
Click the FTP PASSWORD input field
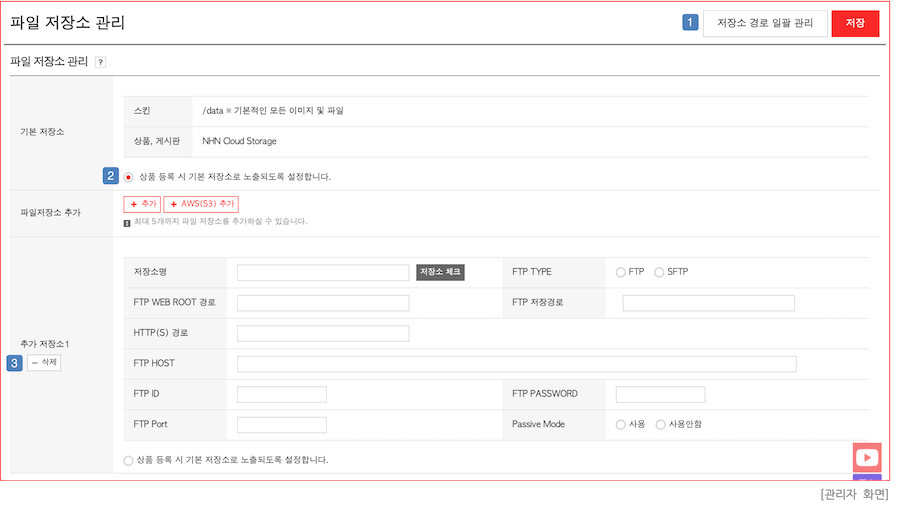660,394
